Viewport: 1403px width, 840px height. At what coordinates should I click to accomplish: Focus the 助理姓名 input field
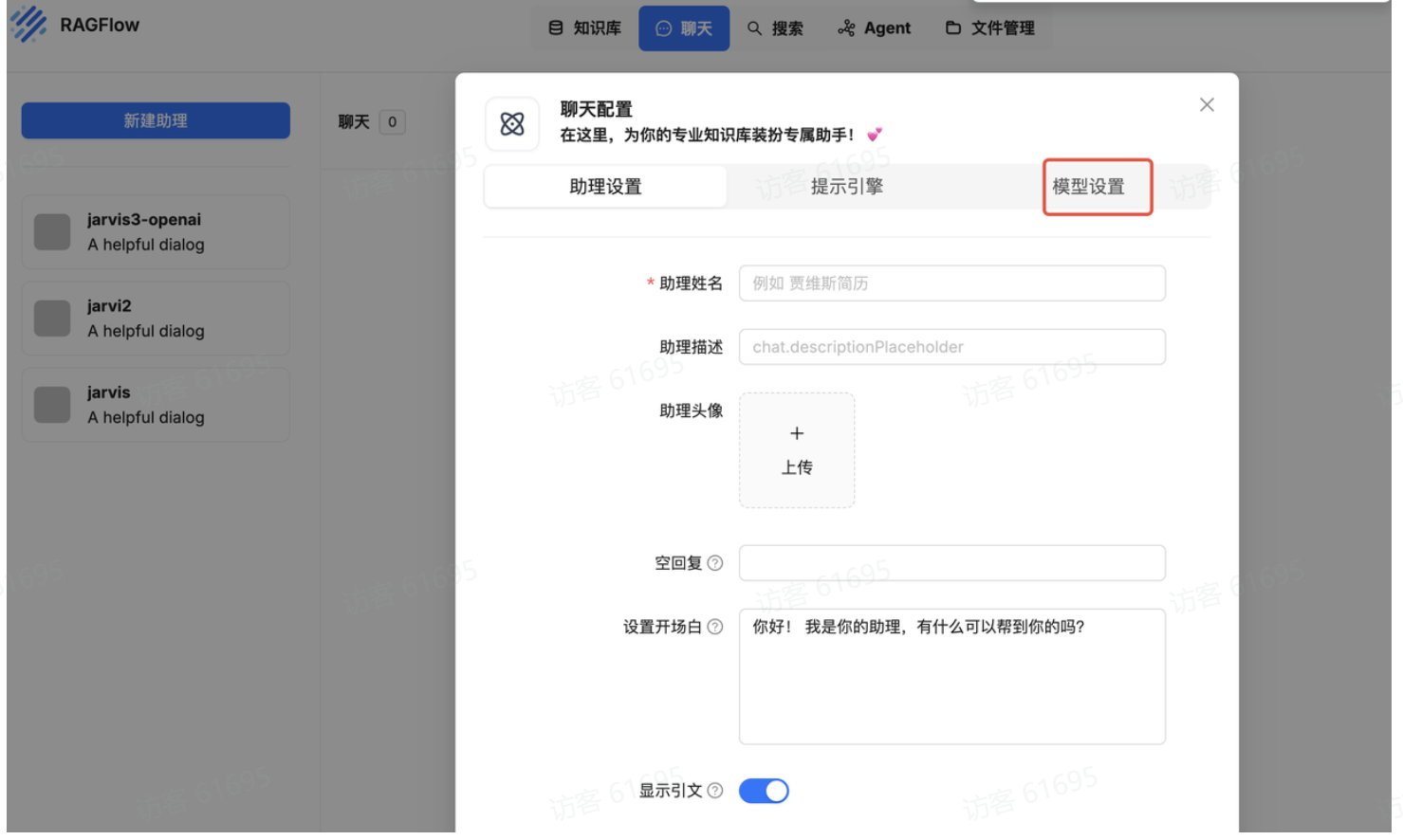(952, 283)
